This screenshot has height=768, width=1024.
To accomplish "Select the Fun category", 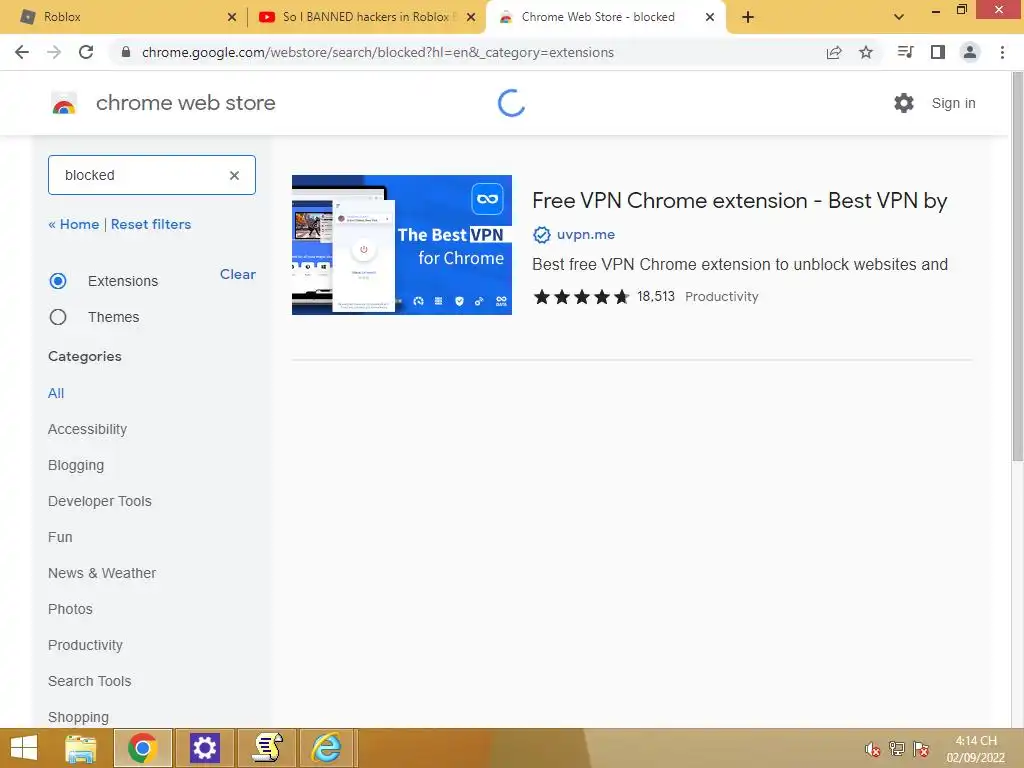I will pos(60,537).
